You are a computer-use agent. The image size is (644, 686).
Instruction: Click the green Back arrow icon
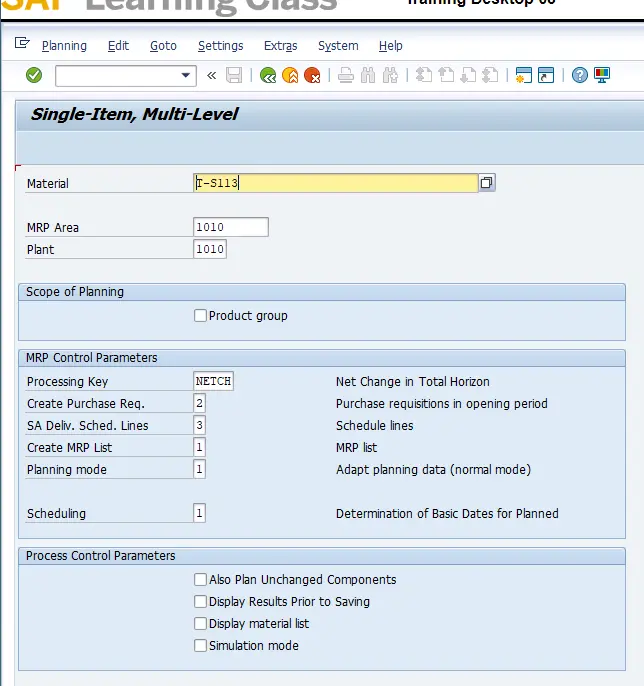(268, 75)
